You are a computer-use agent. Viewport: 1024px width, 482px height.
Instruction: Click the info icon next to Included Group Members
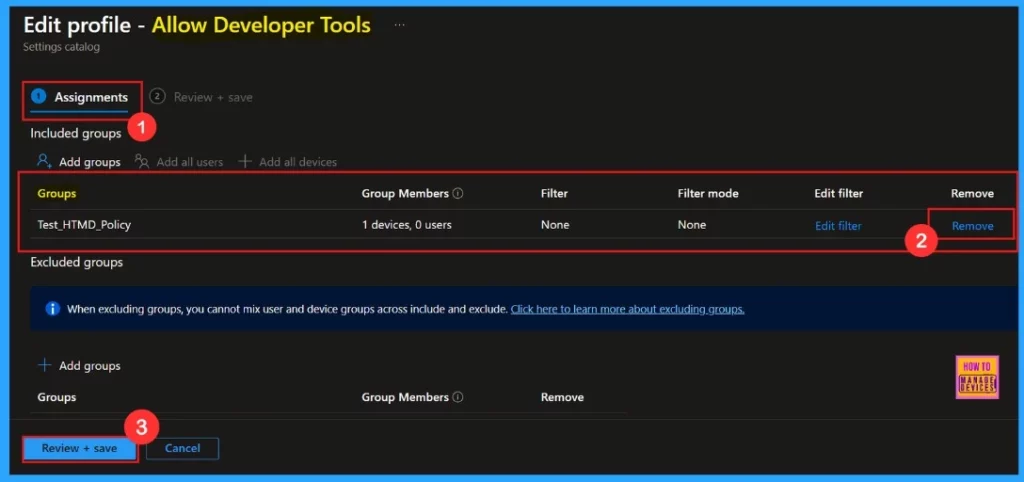pos(458,193)
